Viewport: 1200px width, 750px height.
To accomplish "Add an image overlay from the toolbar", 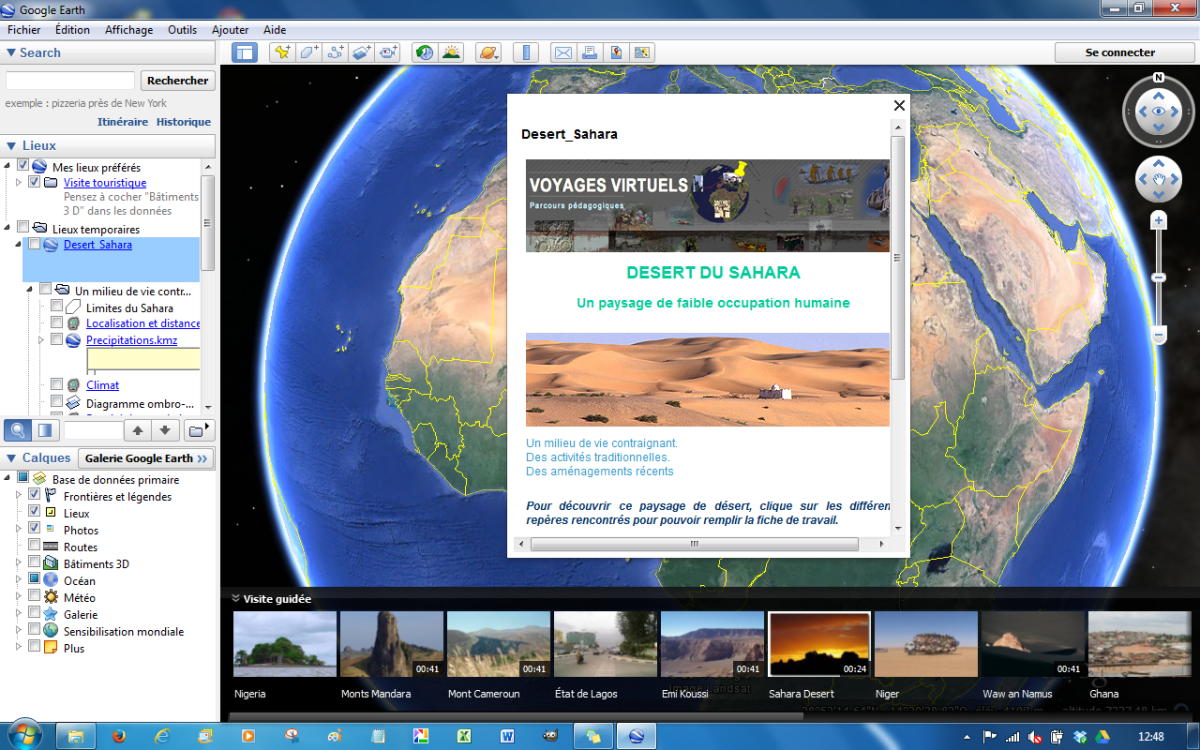I will (362, 53).
